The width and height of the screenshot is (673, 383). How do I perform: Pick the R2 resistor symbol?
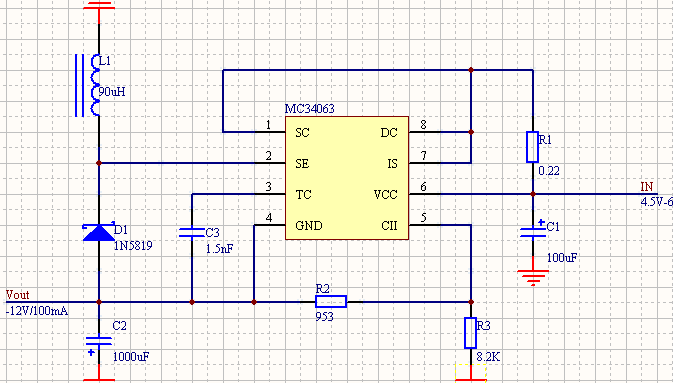331,301
